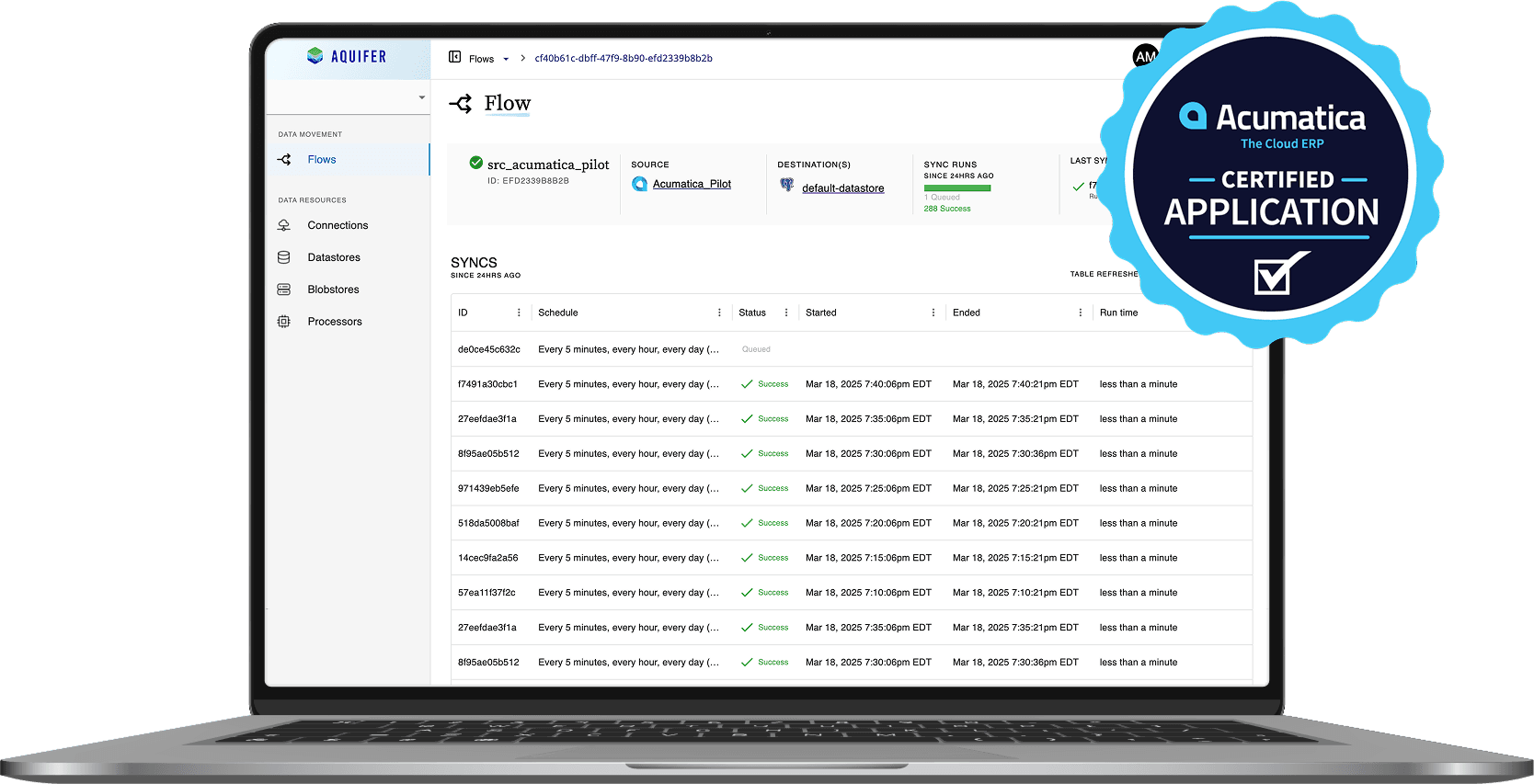
Task: Click start time Mar 18, 2025 7:15:06pm EDT
Action: pos(868,558)
